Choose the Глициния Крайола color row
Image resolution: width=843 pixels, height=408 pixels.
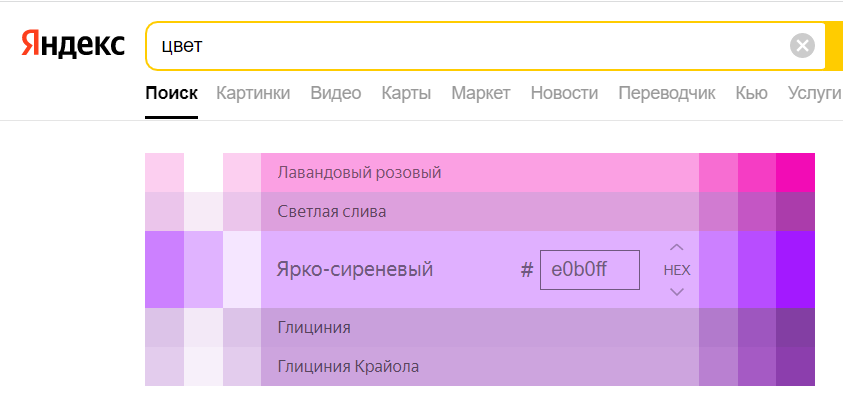pos(480,367)
